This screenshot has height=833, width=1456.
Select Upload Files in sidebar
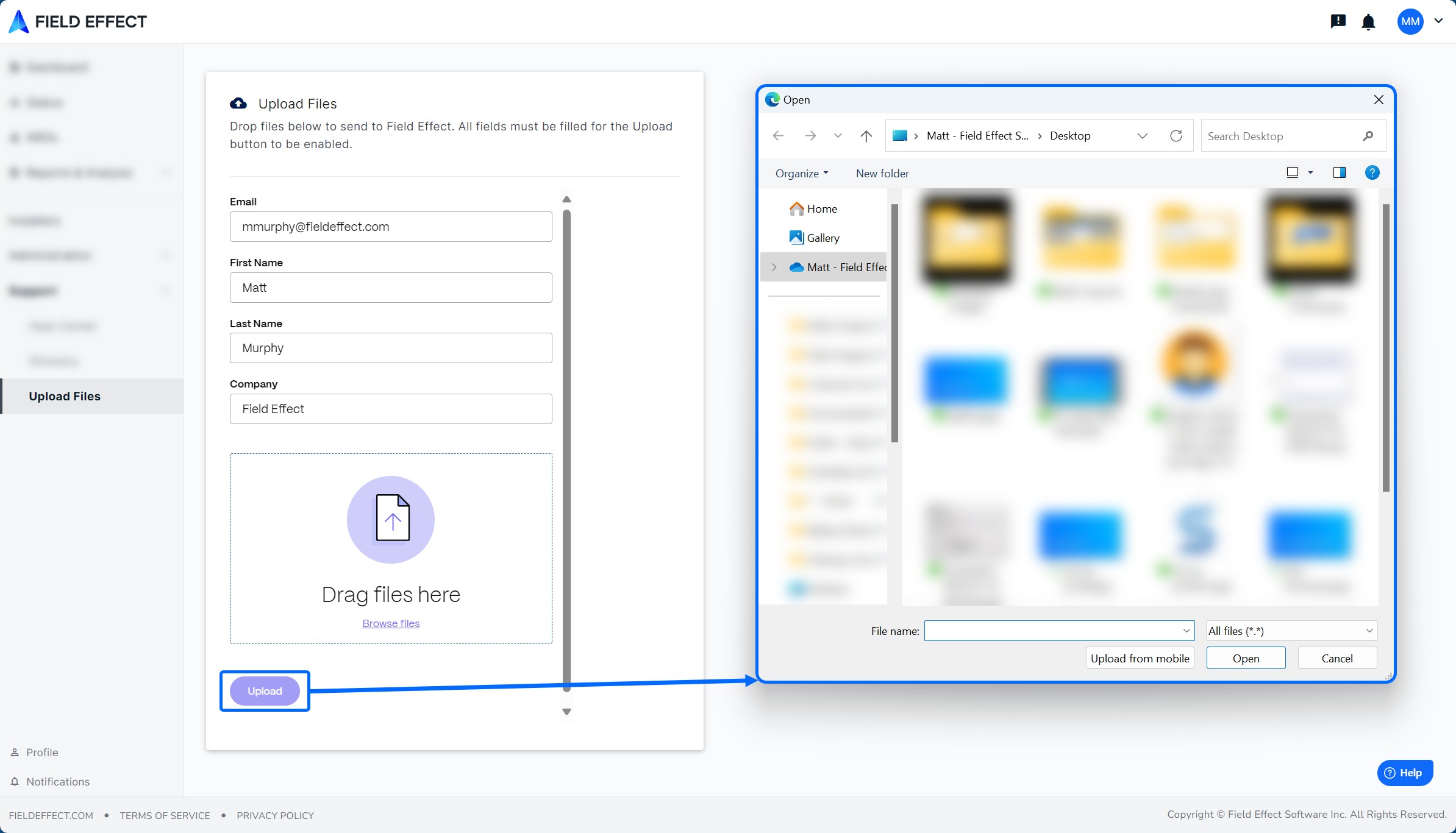[65, 397]
